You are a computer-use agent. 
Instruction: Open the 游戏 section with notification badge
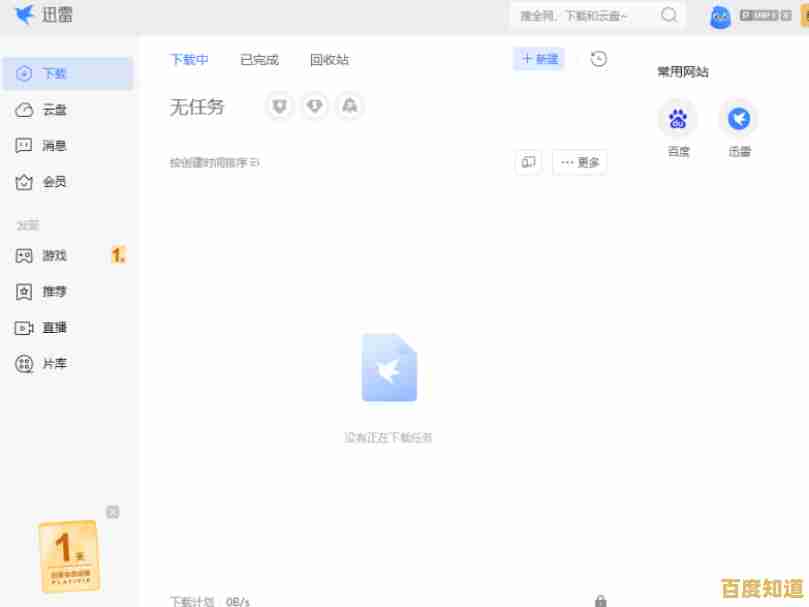point(60,255)
